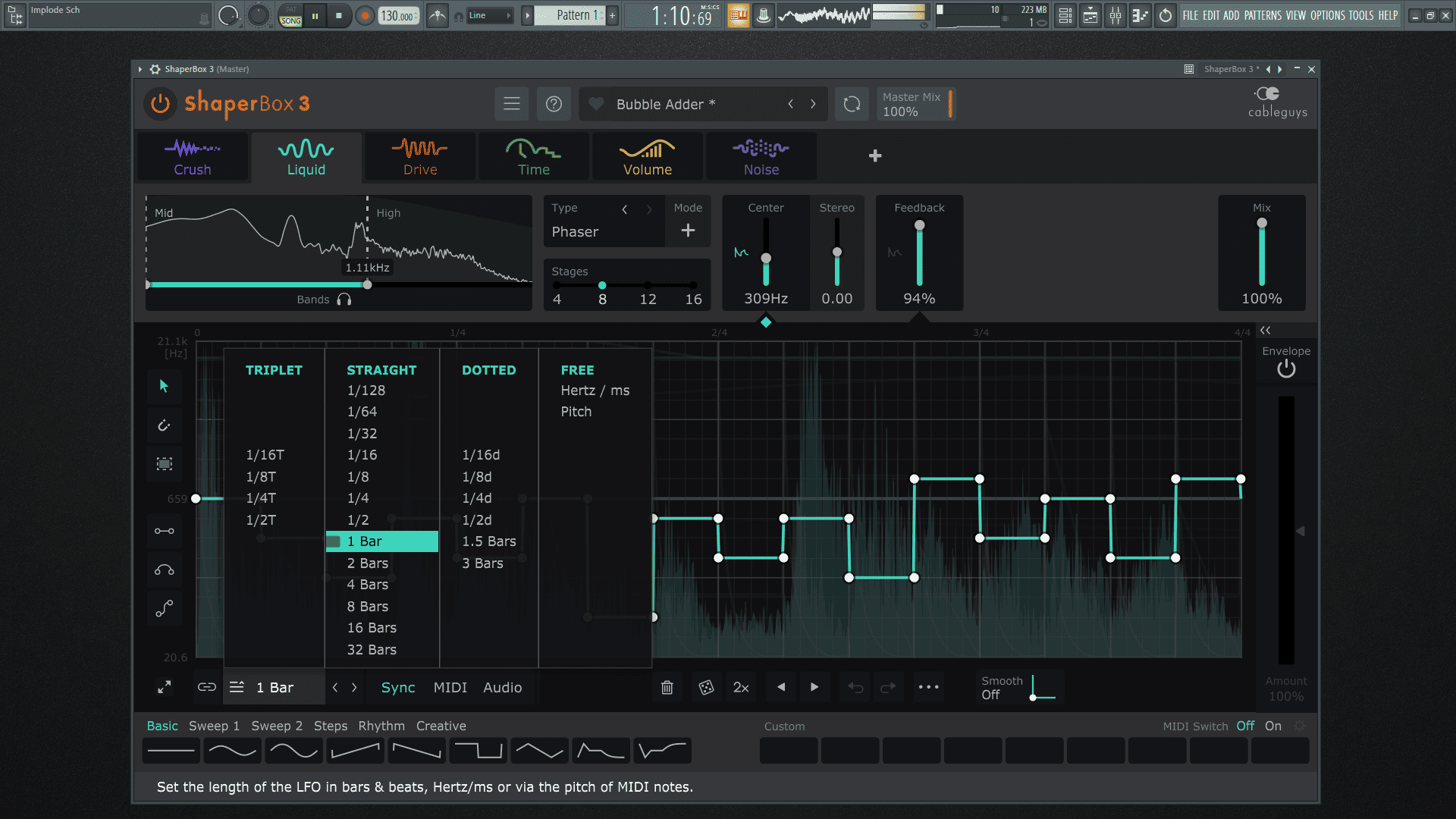Select the pointer arrow tool
This screenshot has width=1456, height=819.
(165, 387)
